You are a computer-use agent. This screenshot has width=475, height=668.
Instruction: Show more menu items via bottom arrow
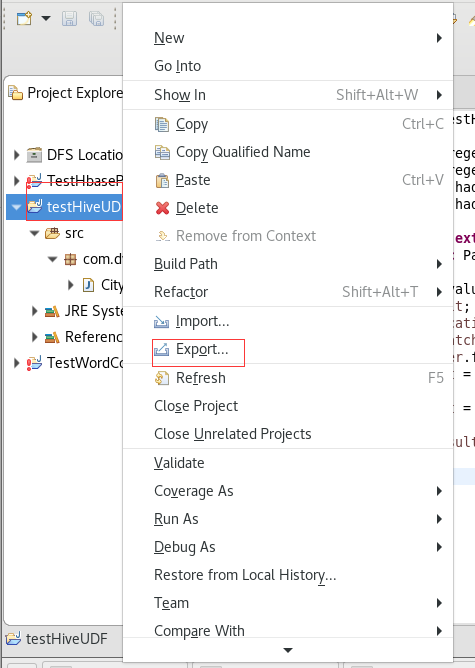tap(288, 650)
